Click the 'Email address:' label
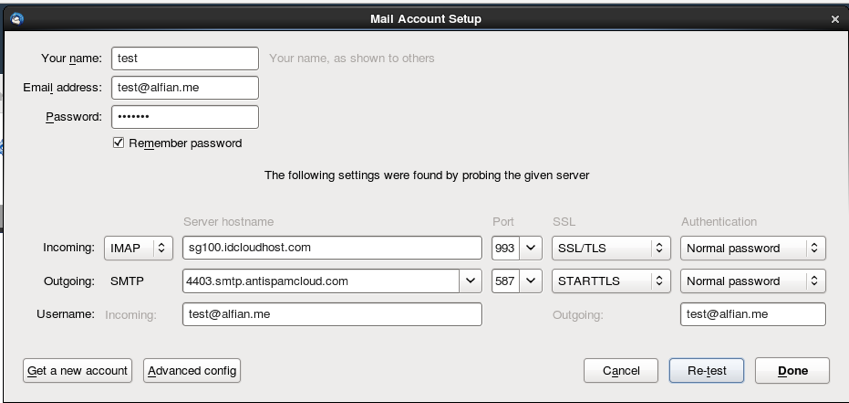Viewport: 849px width, 403px height. 62,87
